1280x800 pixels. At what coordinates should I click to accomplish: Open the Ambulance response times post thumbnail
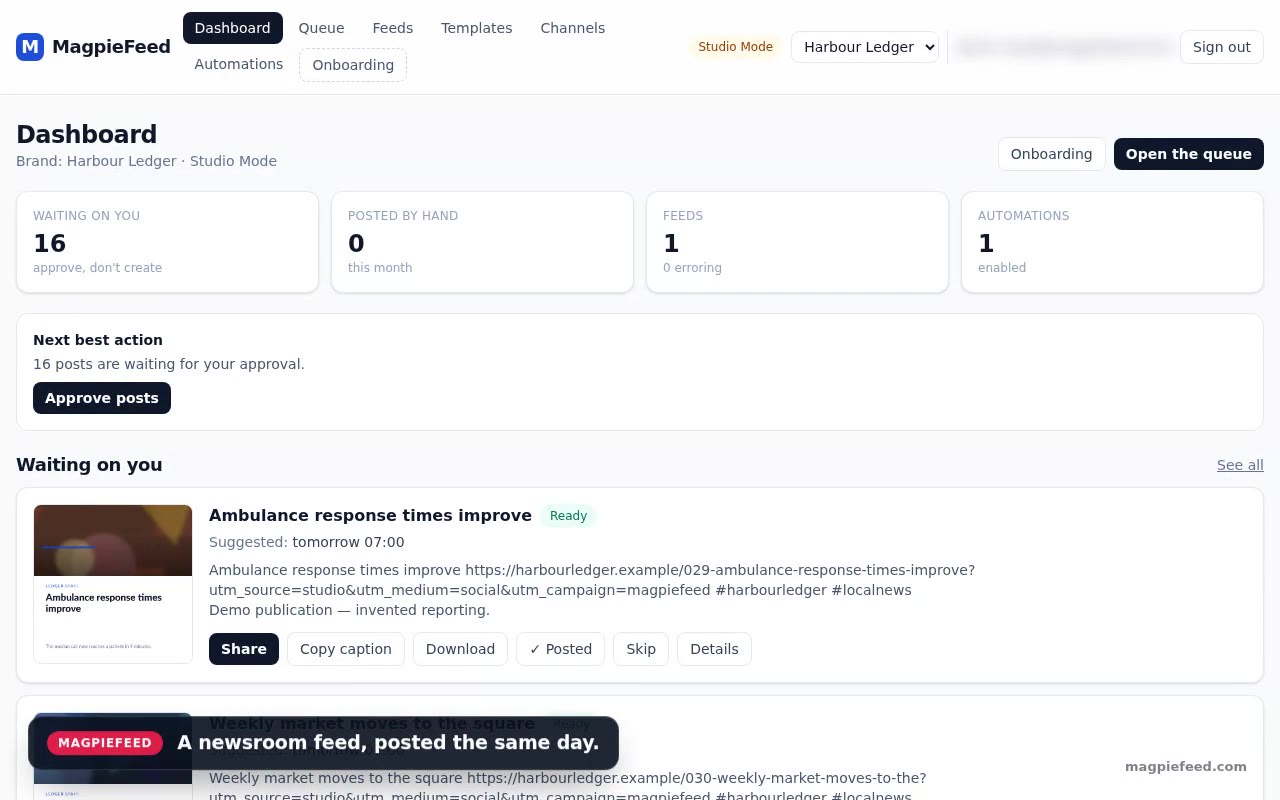pyautogui.click(x=113, y=584)
